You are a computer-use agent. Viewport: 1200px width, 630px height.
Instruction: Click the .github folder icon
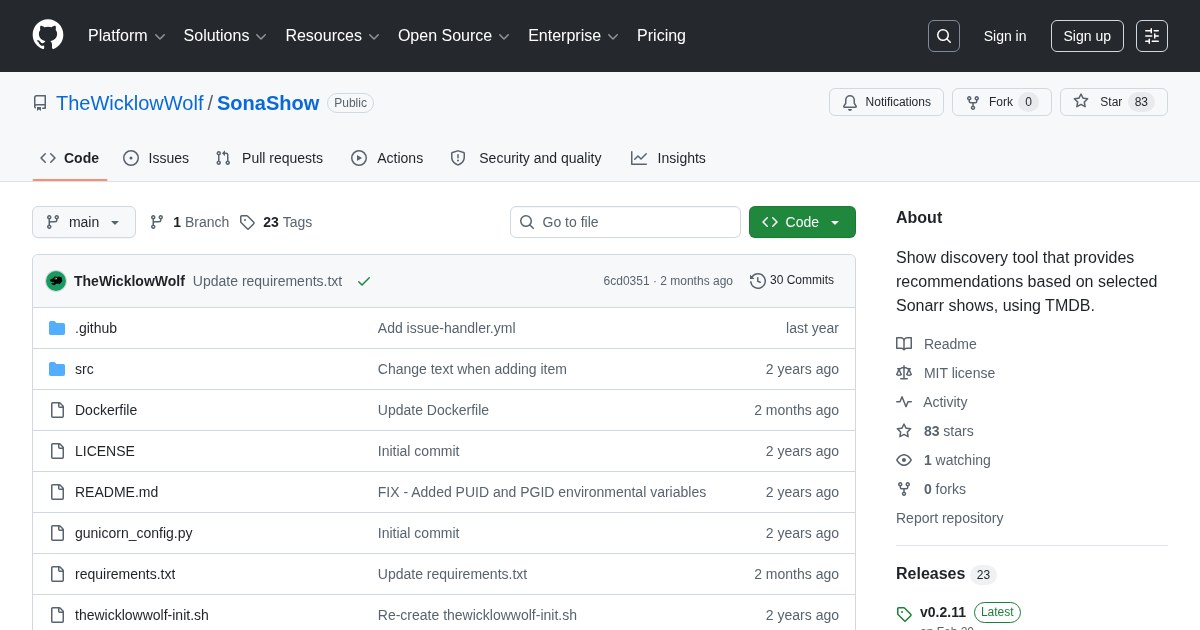(x=57, y=328)
